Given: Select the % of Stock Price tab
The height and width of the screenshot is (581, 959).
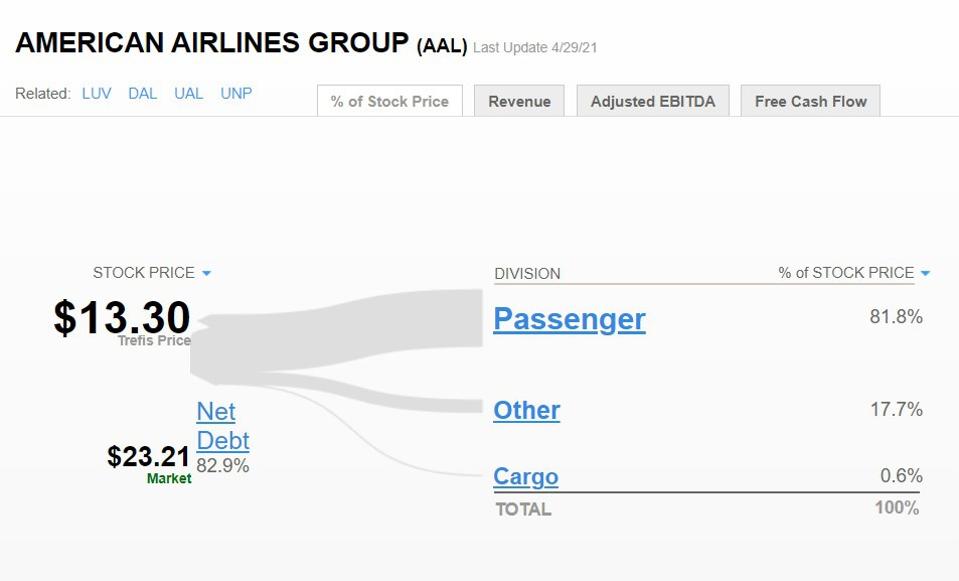Looking at the screenshot, I should pyautogui.click(x=390, y=101).
